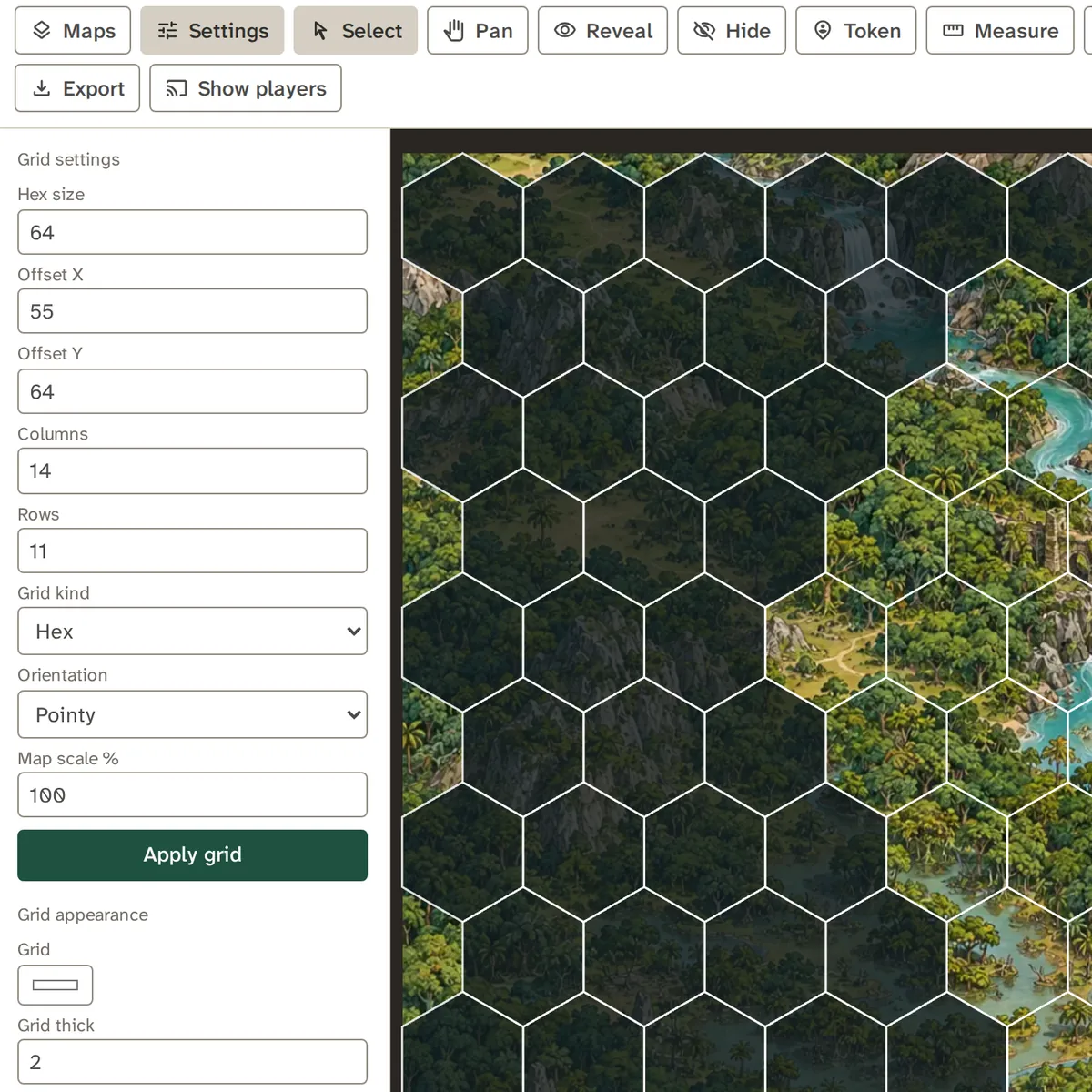Open the Orientation dropdown
This screenshot has height=1092, width=1092.
(192, 715)
